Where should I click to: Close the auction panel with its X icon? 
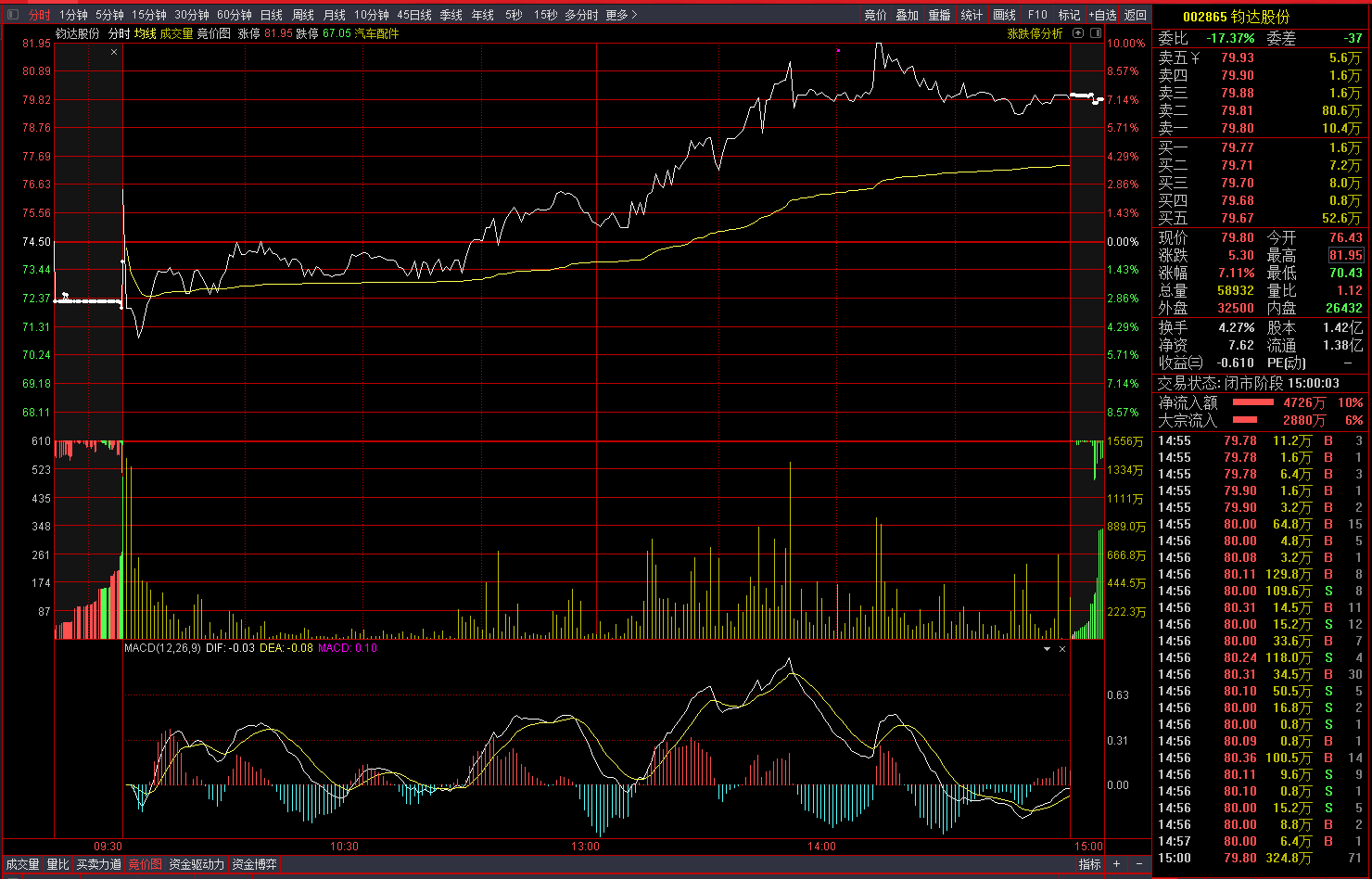(114, 53)
